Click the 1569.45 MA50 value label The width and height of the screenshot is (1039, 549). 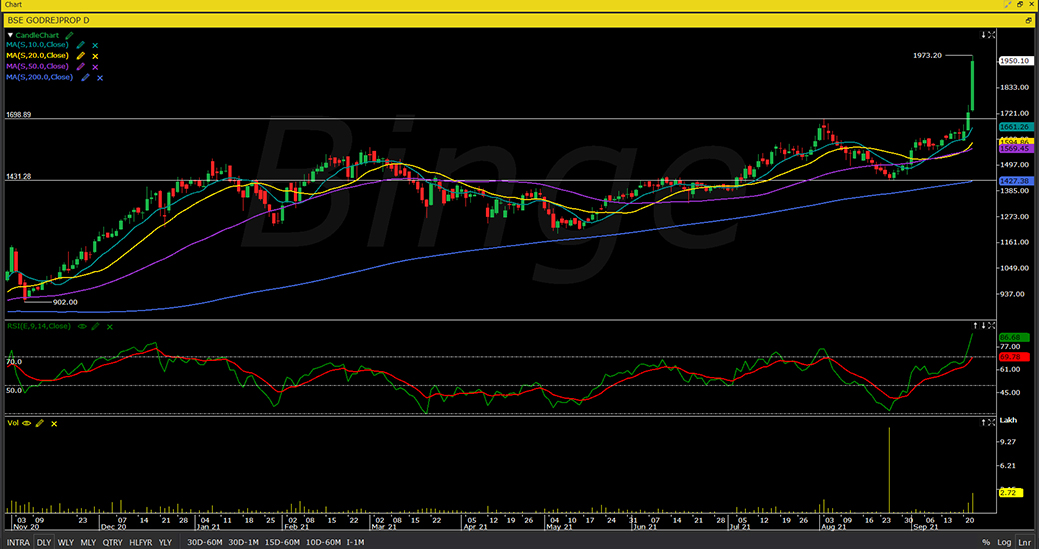pyautogui.click(x=1014, y=149)
